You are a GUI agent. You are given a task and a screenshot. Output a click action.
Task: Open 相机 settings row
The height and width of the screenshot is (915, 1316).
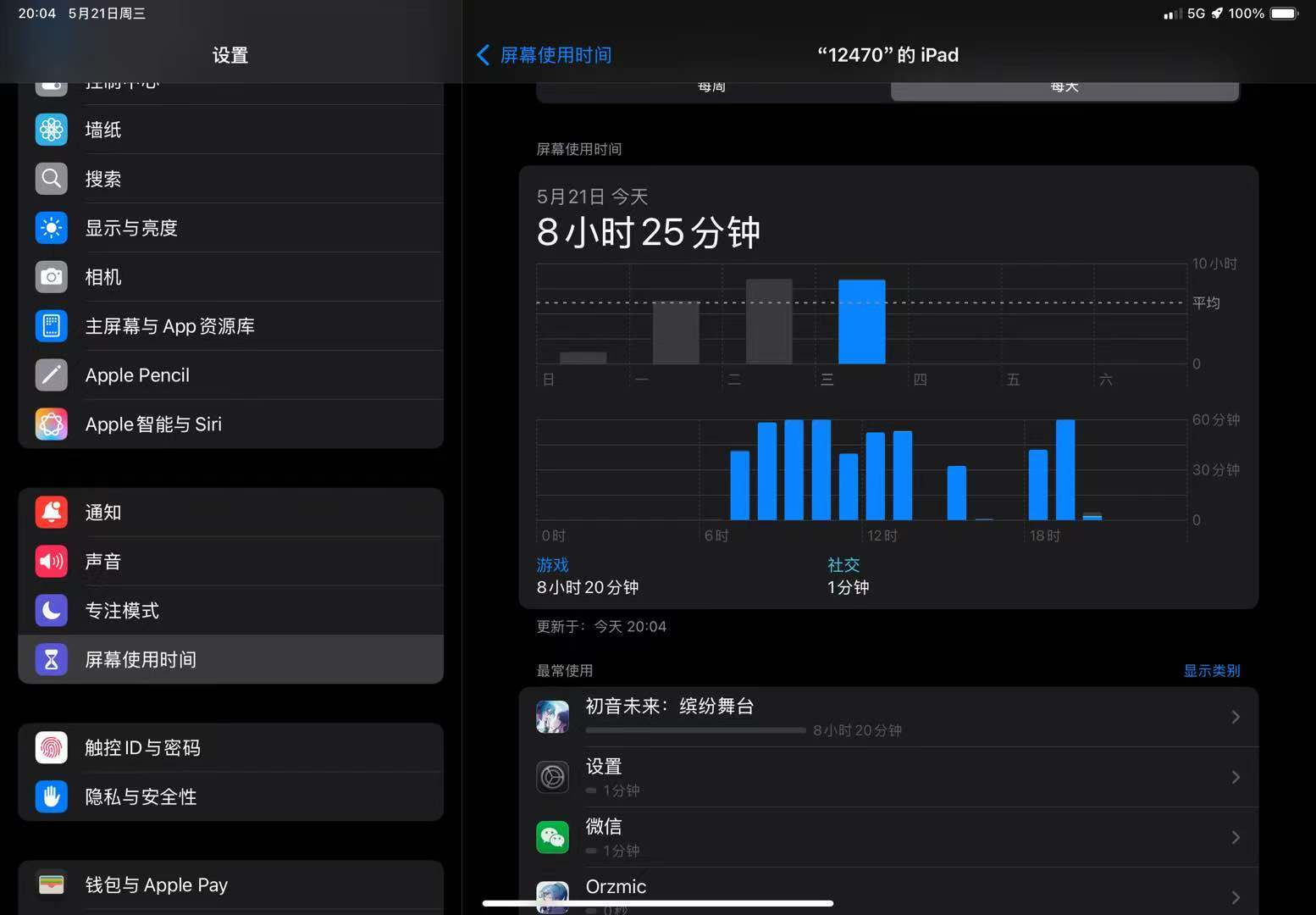point(231,277)
